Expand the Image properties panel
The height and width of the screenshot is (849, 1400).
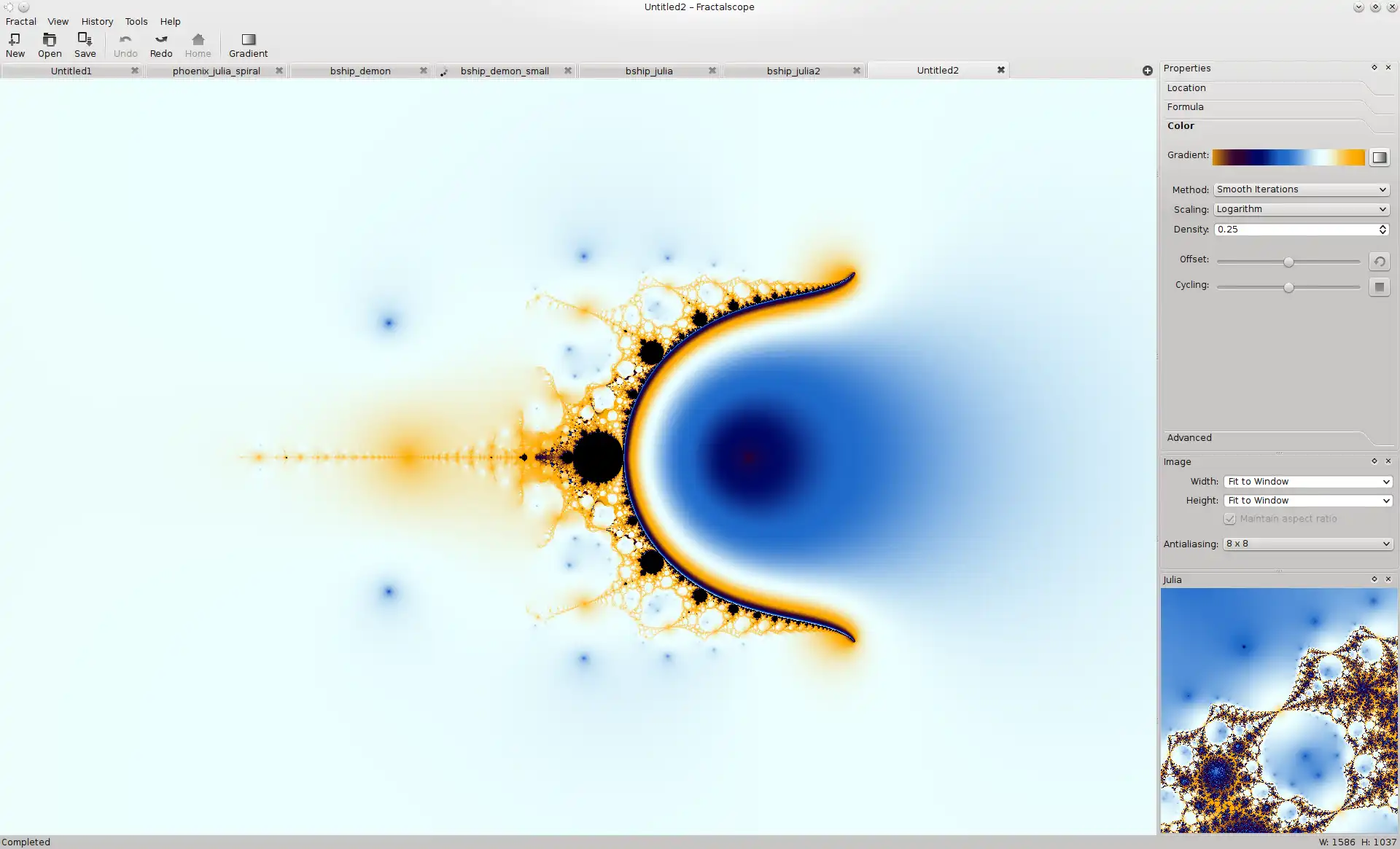click(1373, 461)
